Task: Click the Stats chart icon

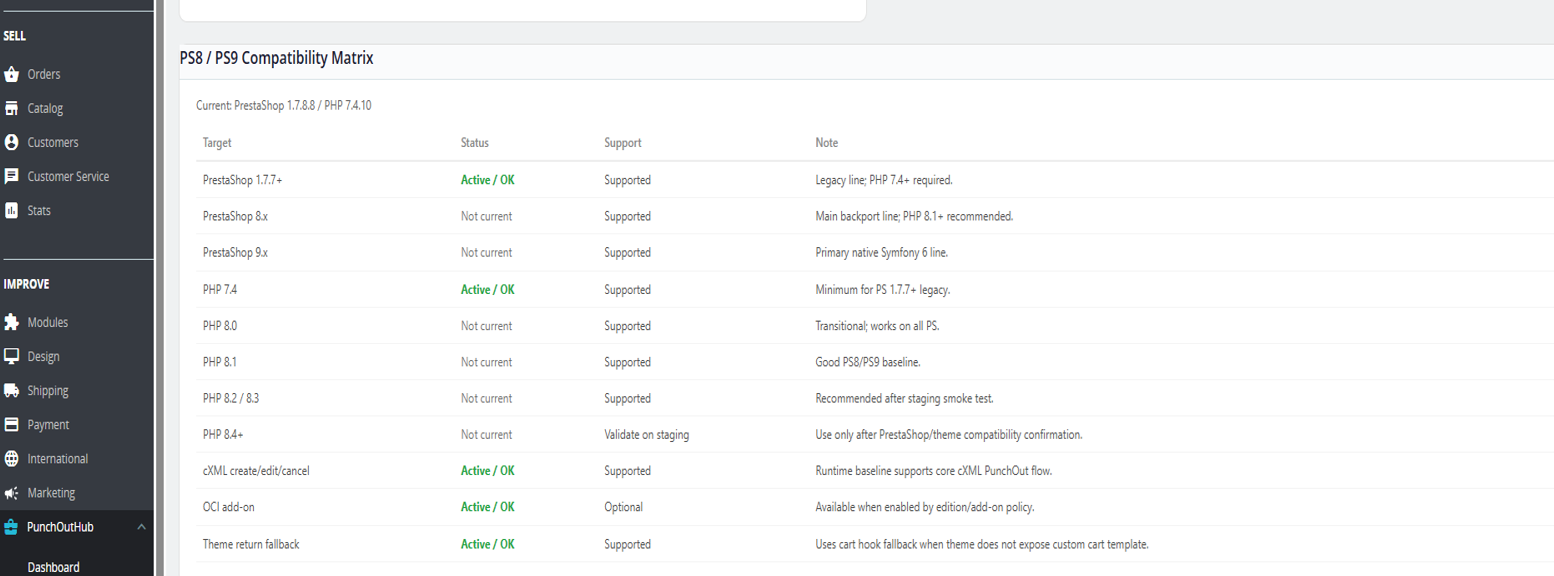Action: (12, 211)
